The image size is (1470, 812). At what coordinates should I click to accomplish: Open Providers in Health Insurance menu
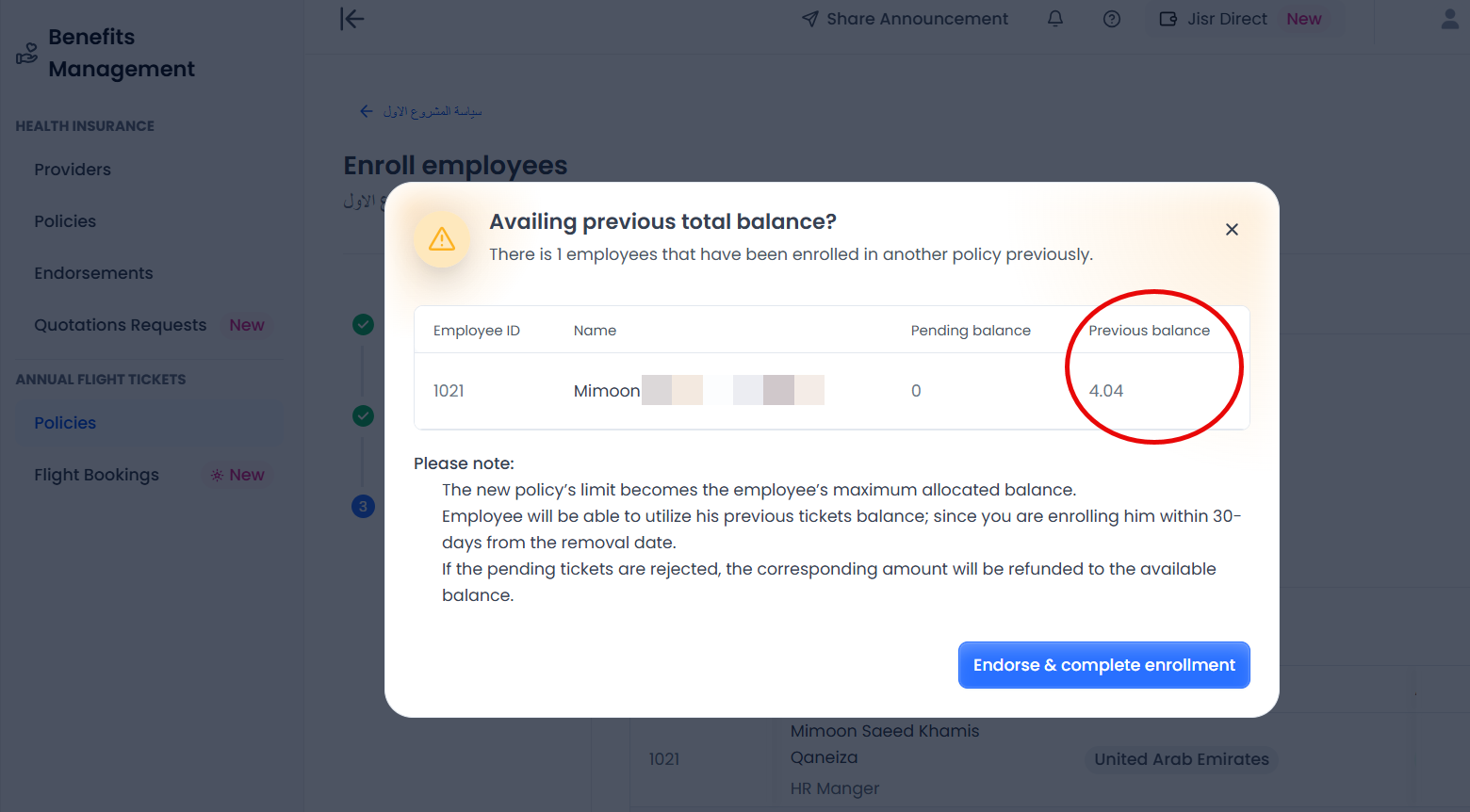tap(73, 170)
